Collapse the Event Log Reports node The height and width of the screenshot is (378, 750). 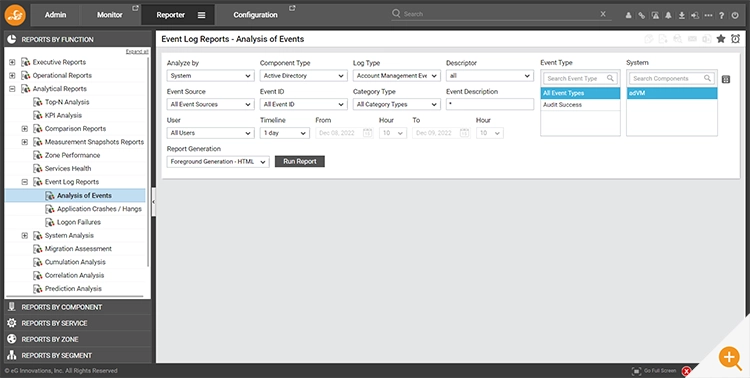(25, 182)
